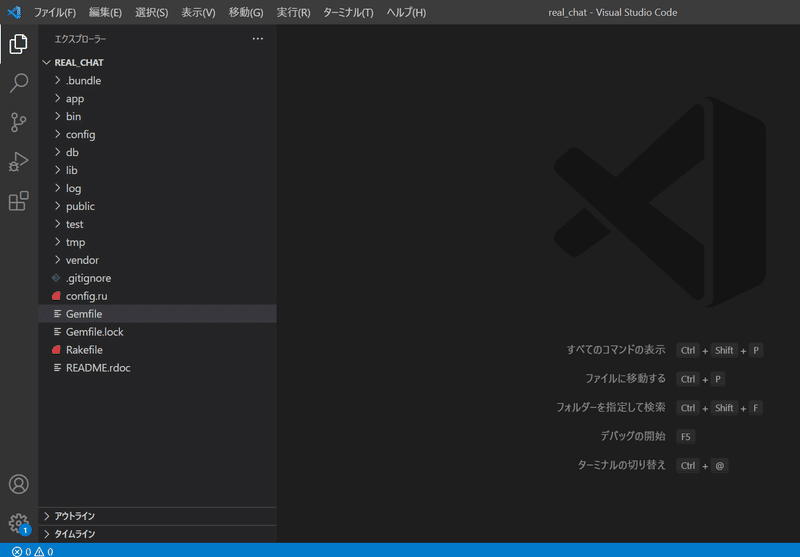Click the text file icon of README.rdoc

pos(57,368)
